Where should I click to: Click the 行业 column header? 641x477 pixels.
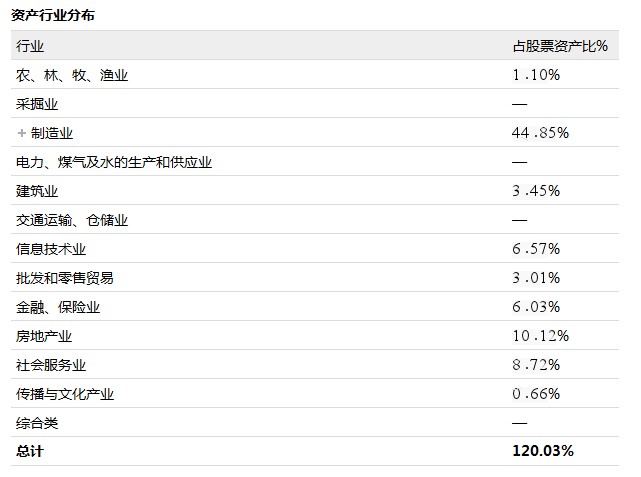(31, 46)
